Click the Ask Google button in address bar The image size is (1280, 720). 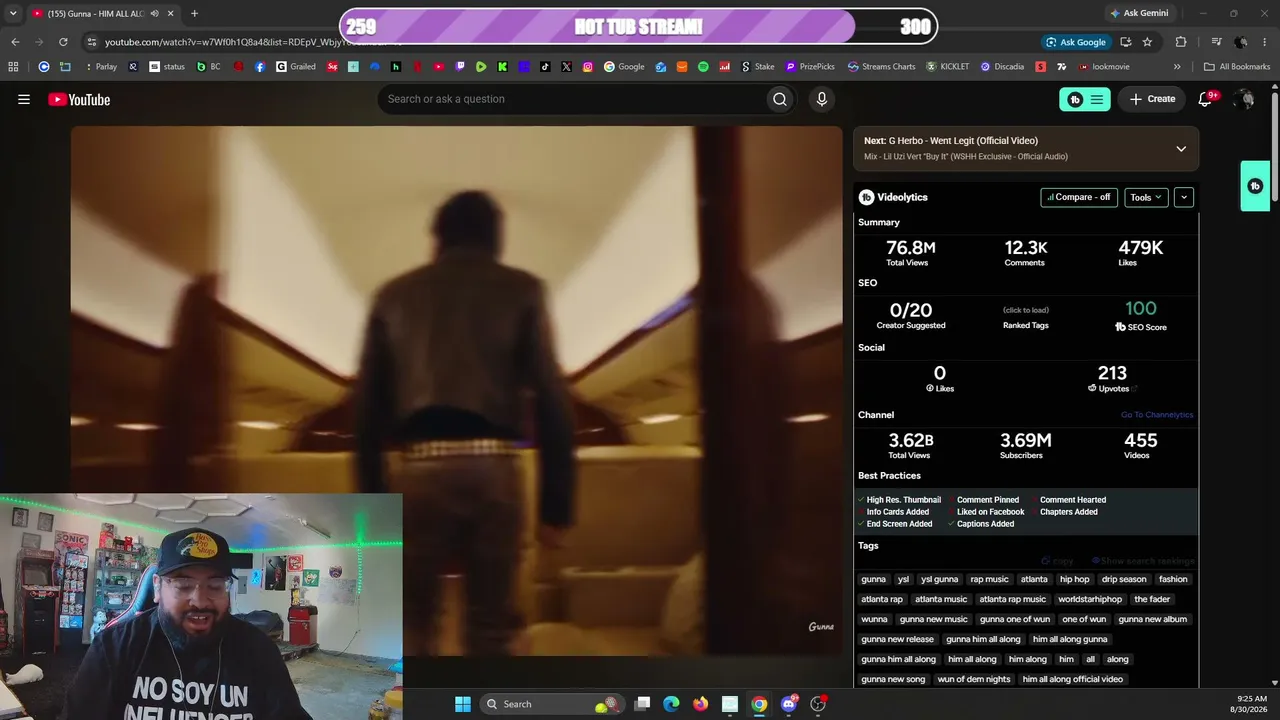(1075, 42)
